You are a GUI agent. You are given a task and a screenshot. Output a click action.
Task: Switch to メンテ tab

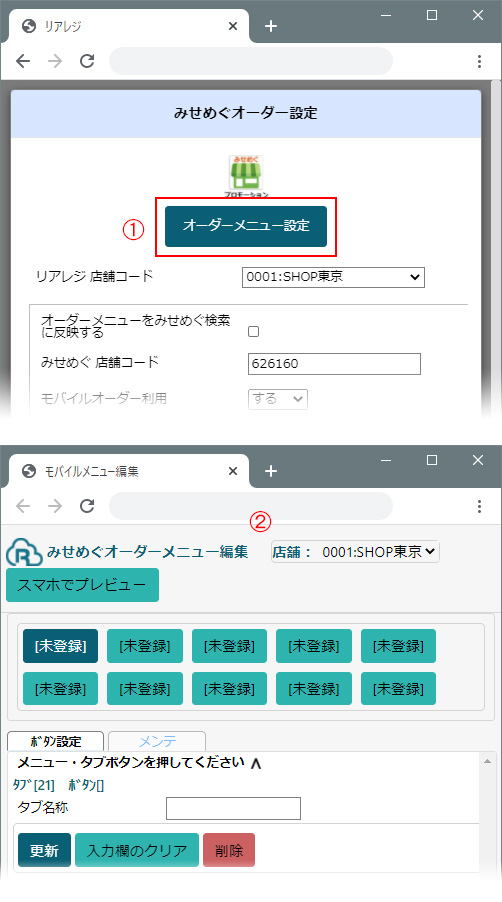point(157,741)
